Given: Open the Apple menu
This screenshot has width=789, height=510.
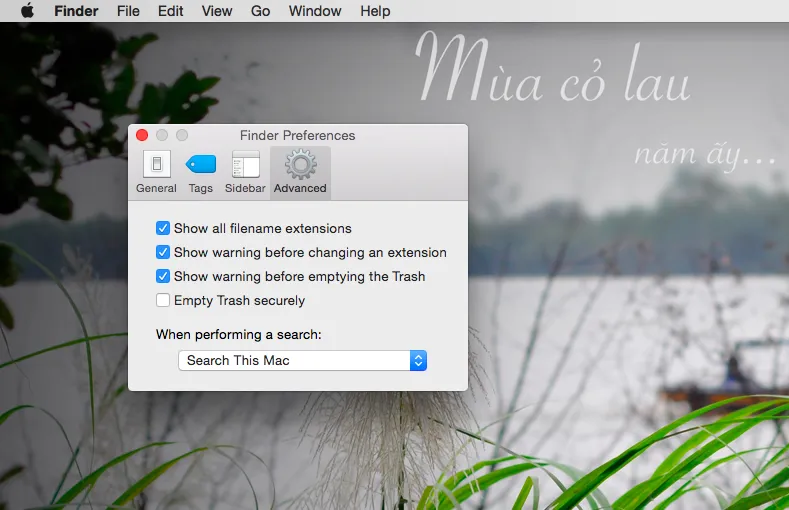Looking at the screenshot, I should 27,11.
